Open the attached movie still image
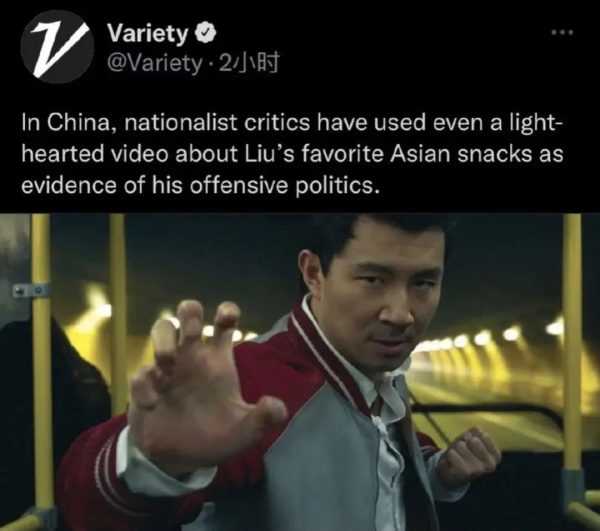The image size is (600, 531). (x=300, y=372)
